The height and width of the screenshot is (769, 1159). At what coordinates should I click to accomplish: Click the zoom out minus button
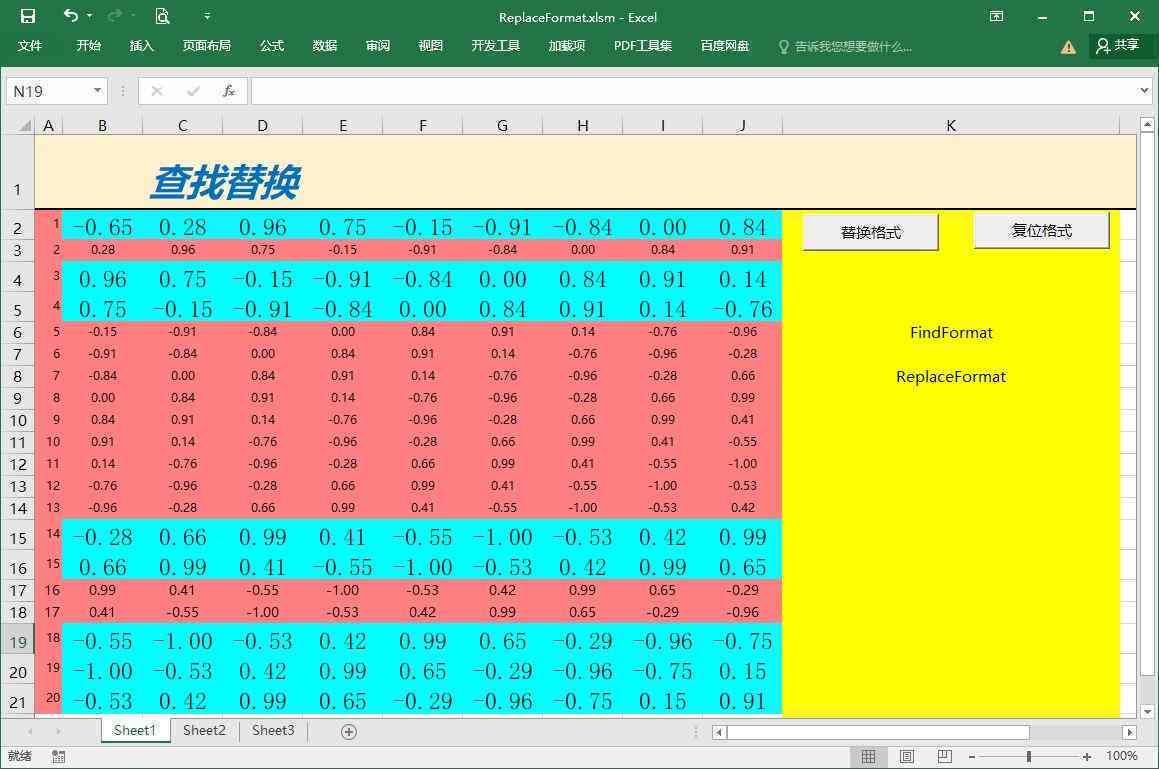pos(972,756)
